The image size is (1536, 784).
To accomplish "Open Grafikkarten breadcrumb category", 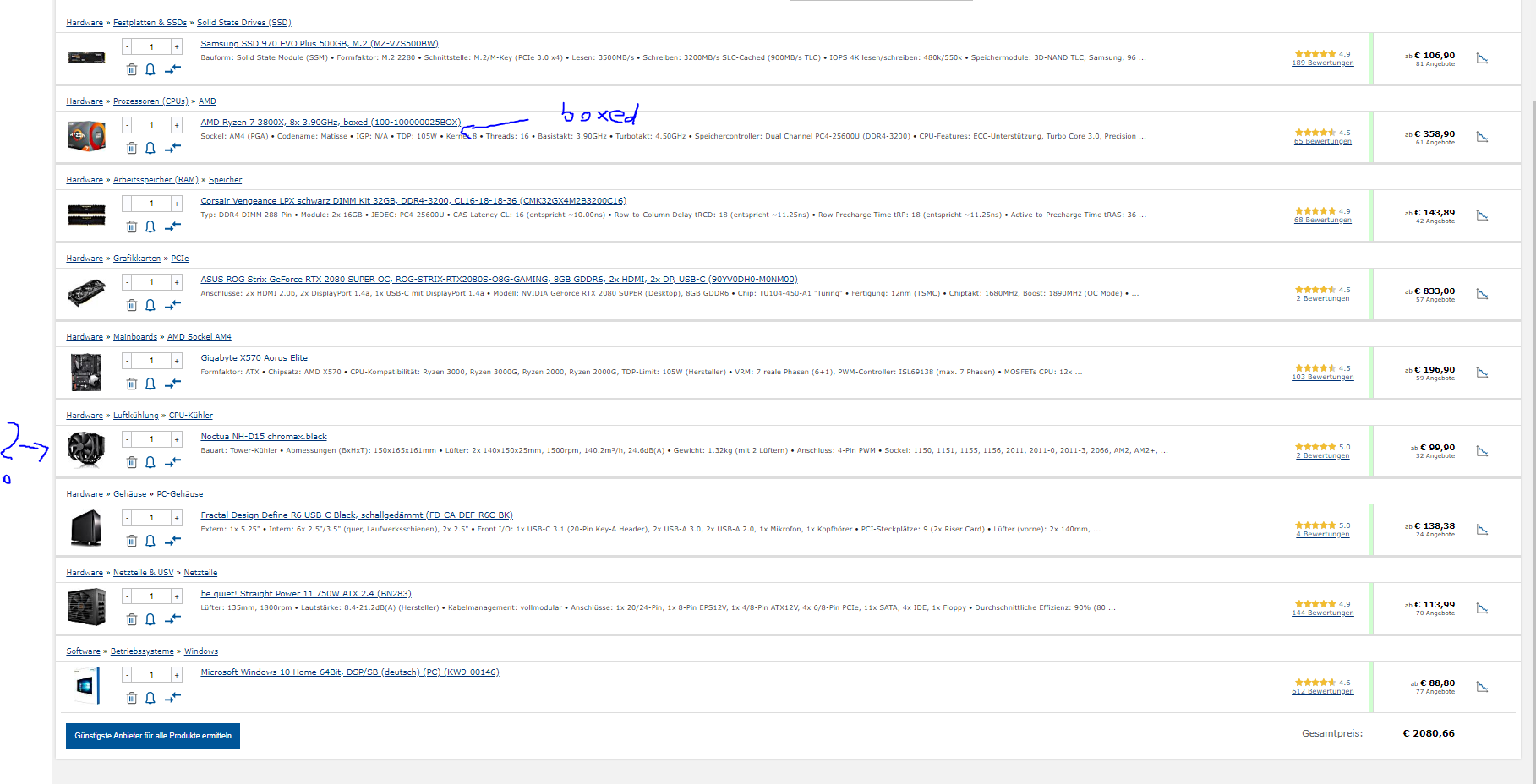I will click(137, 259).
